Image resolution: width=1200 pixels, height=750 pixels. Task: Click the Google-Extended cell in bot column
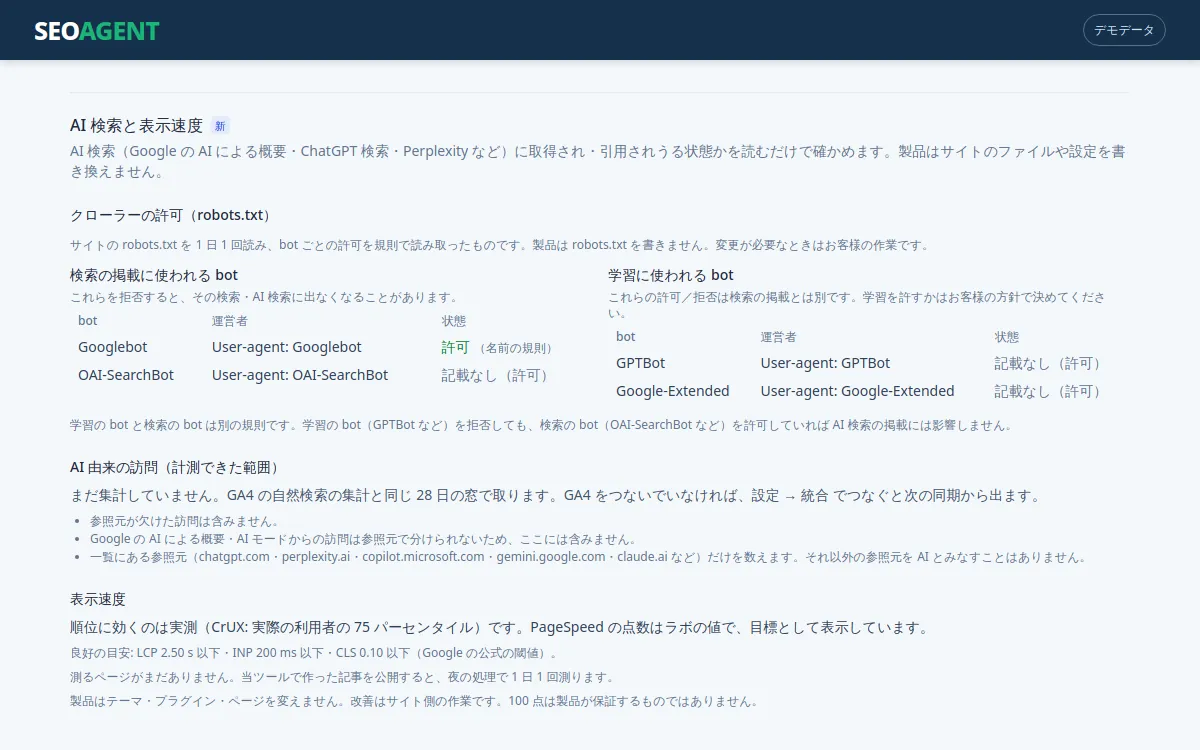(x=673, y=391)
